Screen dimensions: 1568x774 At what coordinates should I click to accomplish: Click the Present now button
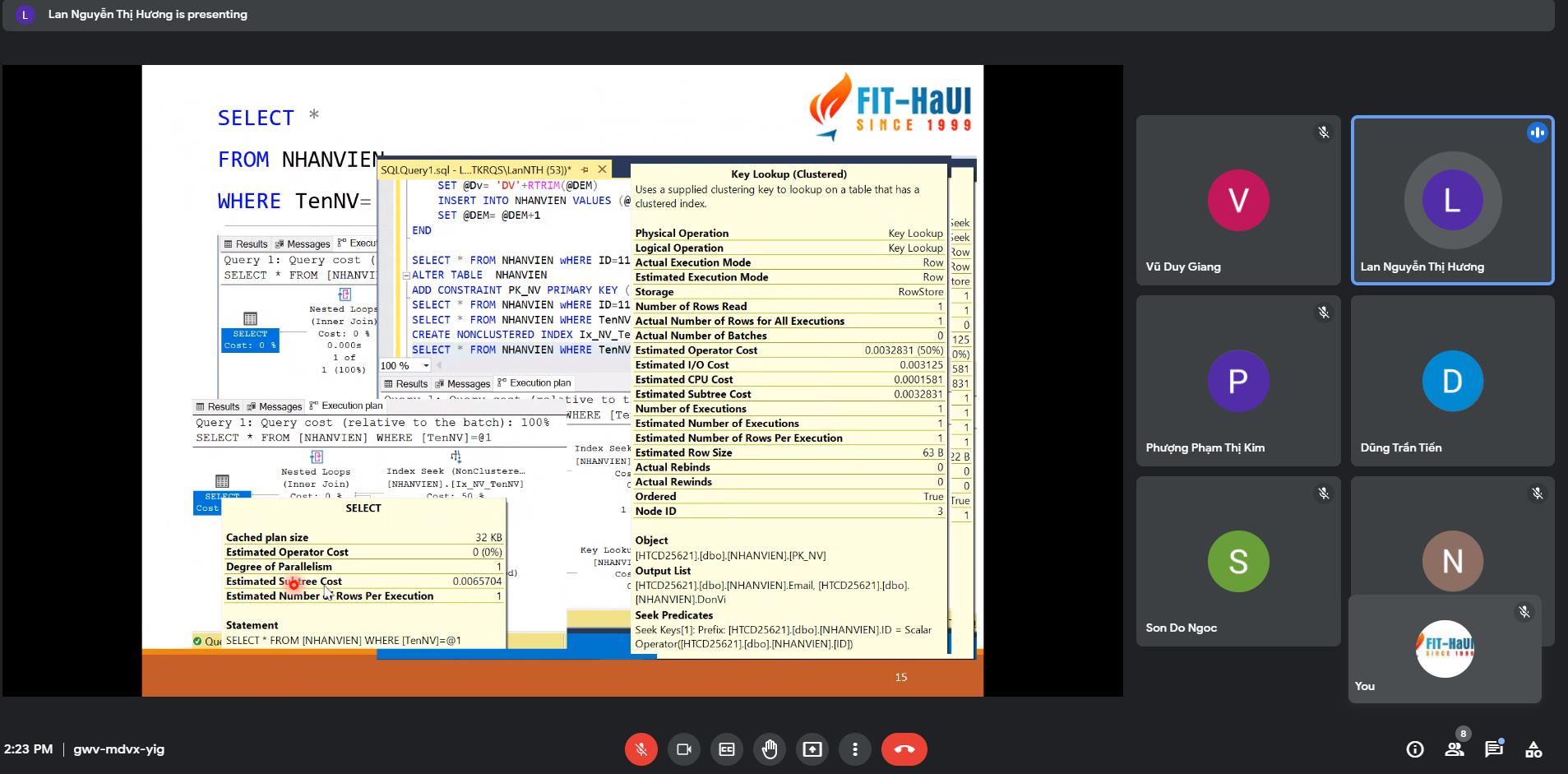[x=812, y=749]
